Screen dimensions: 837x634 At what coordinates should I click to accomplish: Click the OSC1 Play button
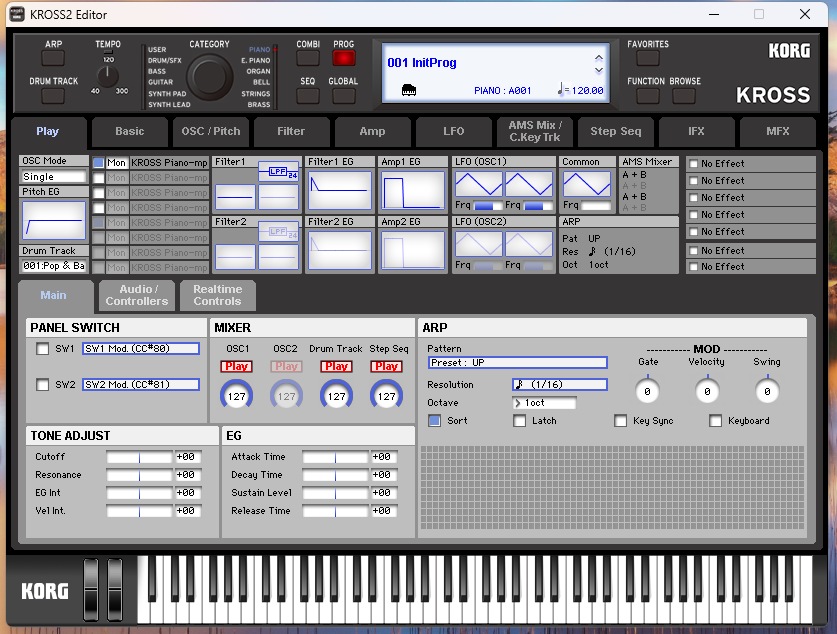tap(237, 366)
